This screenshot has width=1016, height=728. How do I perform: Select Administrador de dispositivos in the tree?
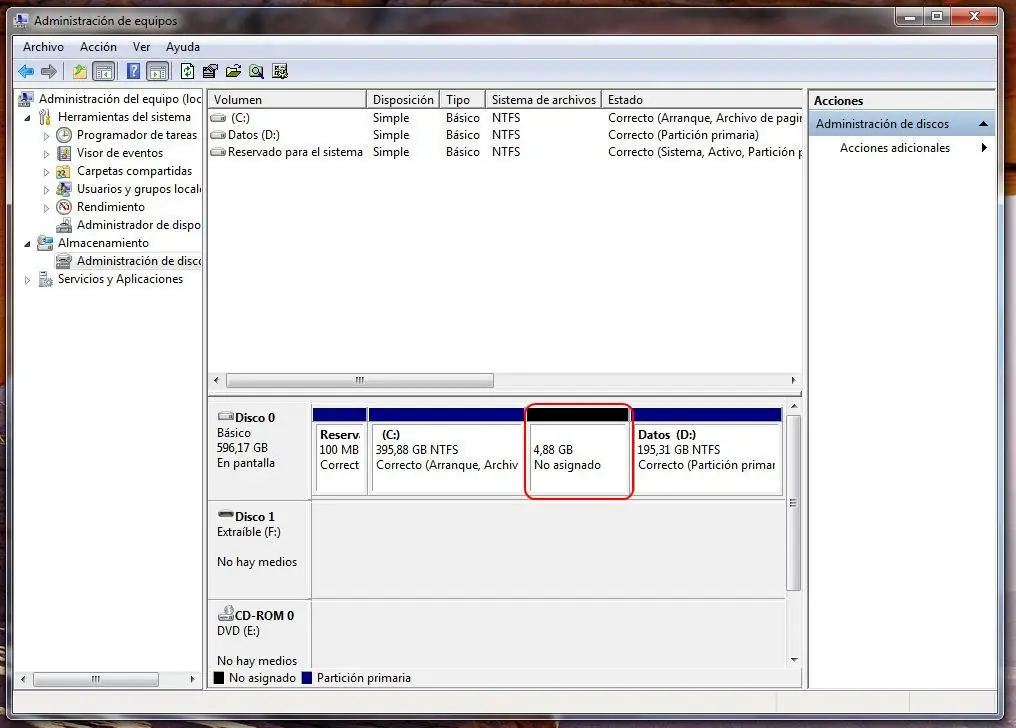pos(138,225)
